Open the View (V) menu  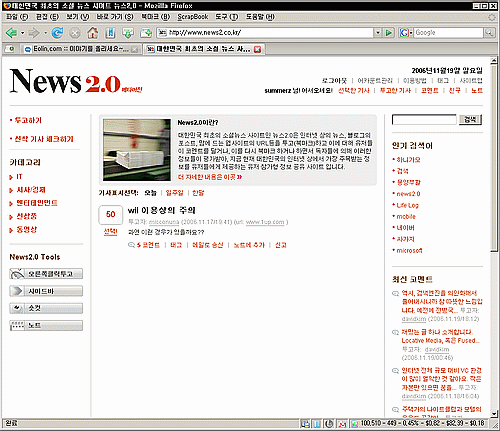tap(78, 17)
